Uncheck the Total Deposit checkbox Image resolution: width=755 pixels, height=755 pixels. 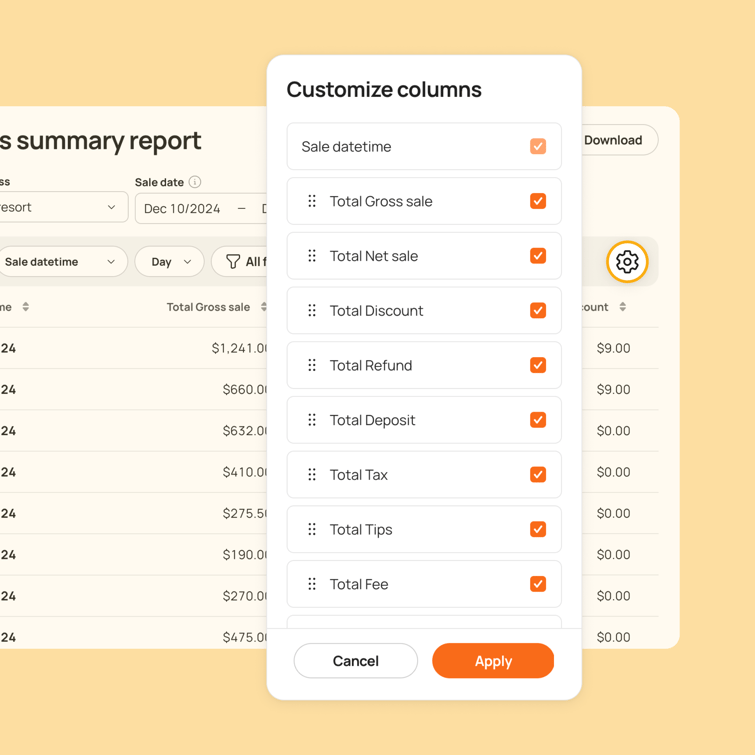tap(538, 420)
